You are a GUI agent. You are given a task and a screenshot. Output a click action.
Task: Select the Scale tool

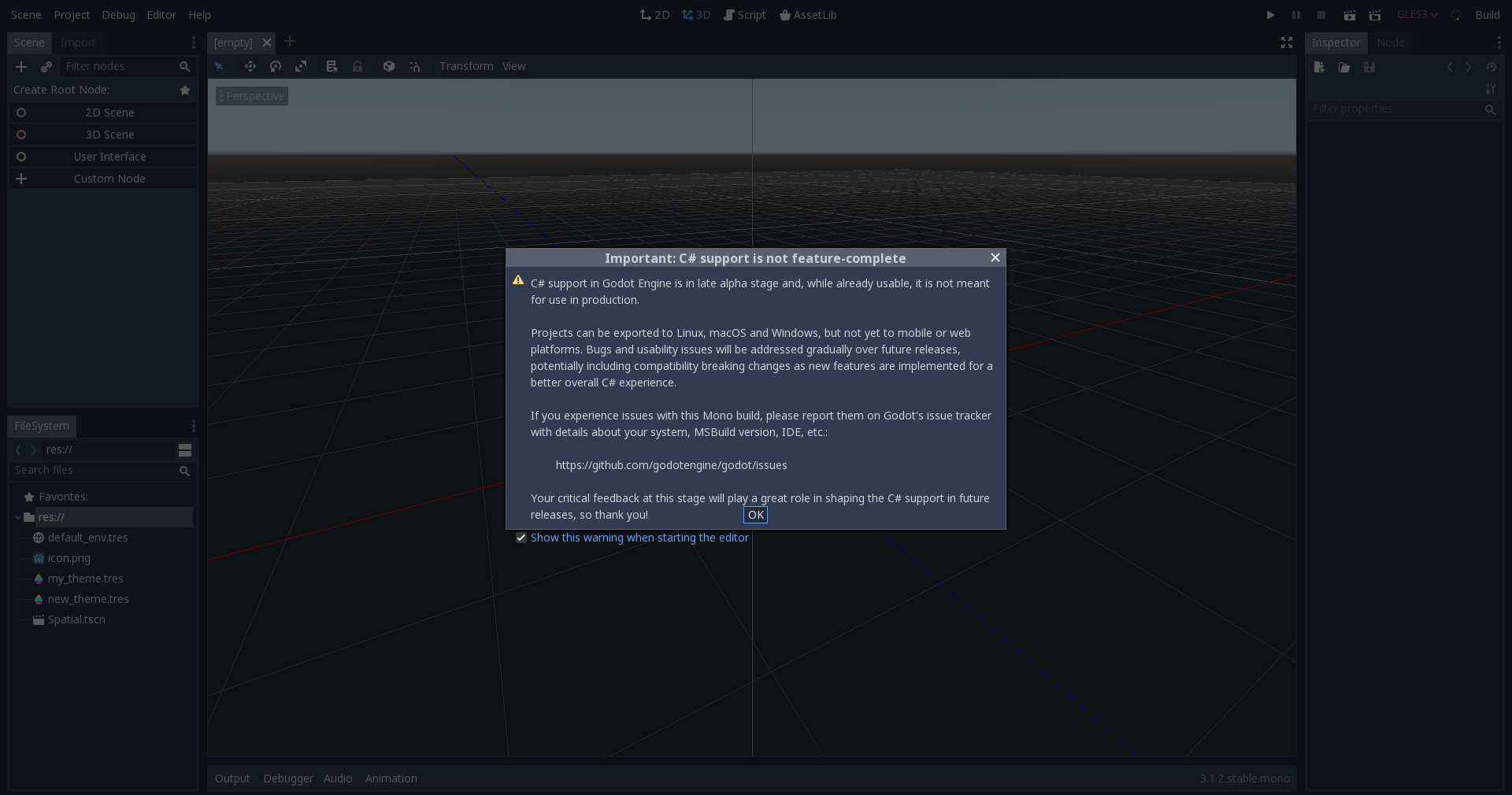(301, 66)
